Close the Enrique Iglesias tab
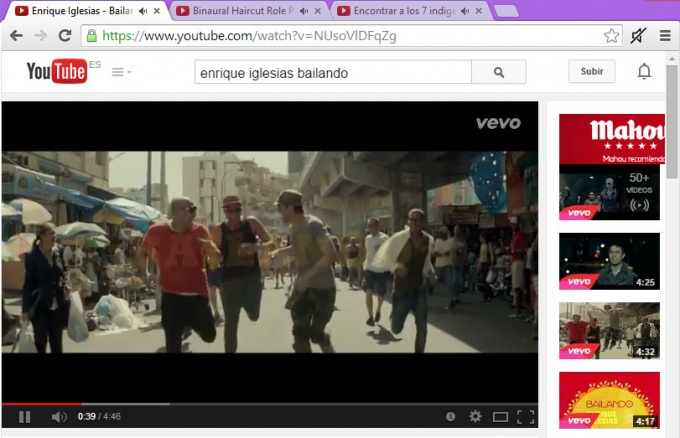 (x=157, y=11)
